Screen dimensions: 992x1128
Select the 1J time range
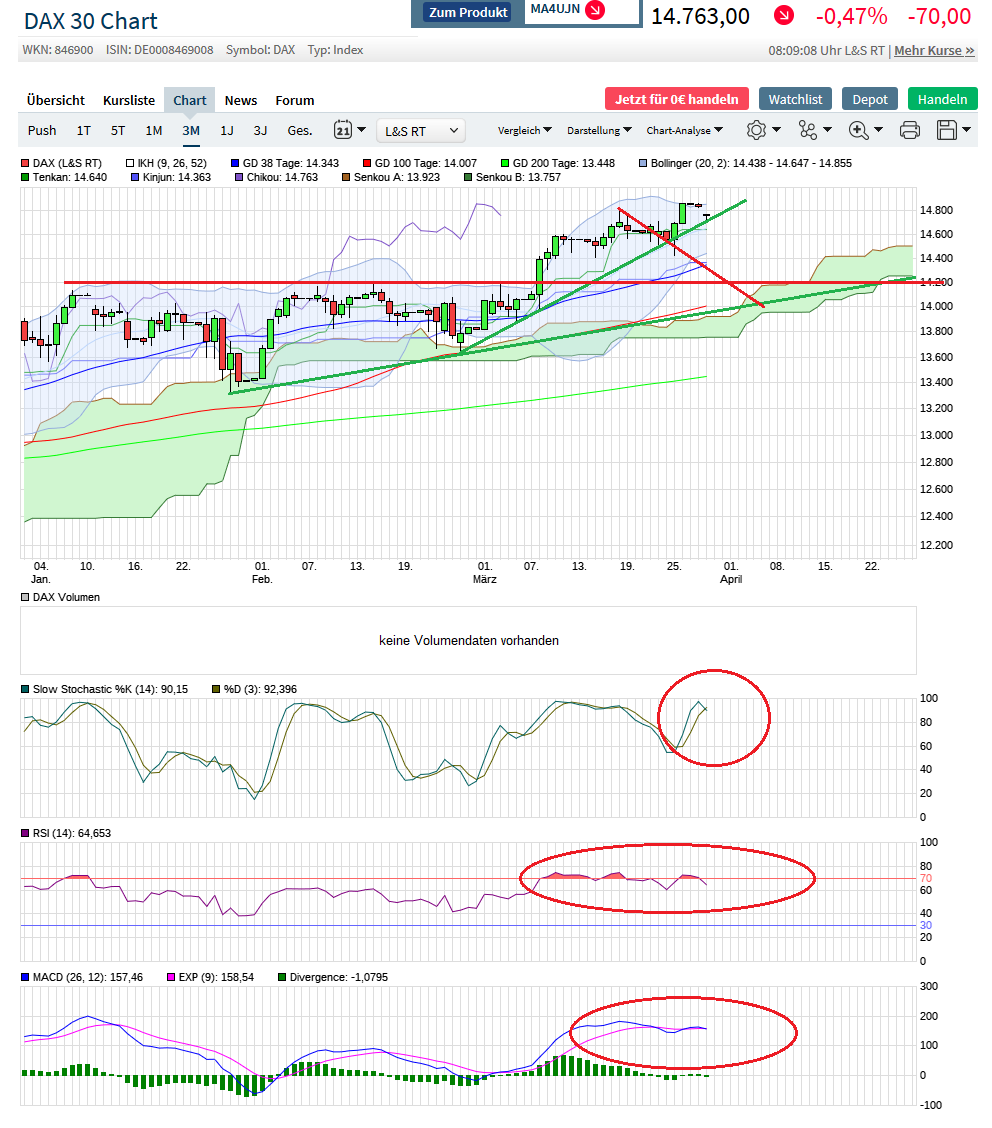tap(227, 130)
